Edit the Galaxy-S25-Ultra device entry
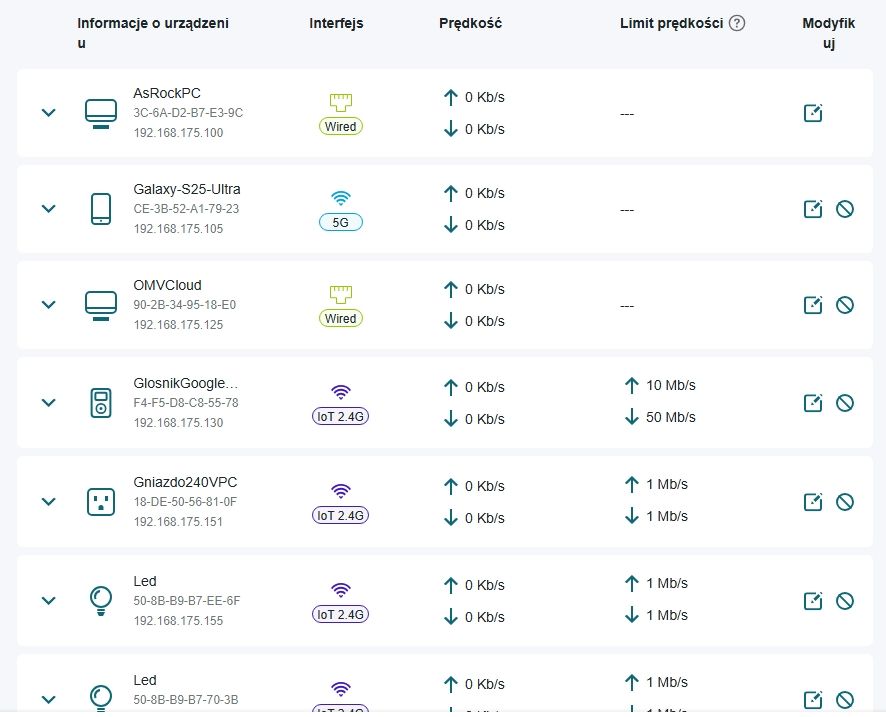The width and height of the screenshot is (886, 717). tap(813, 209)
